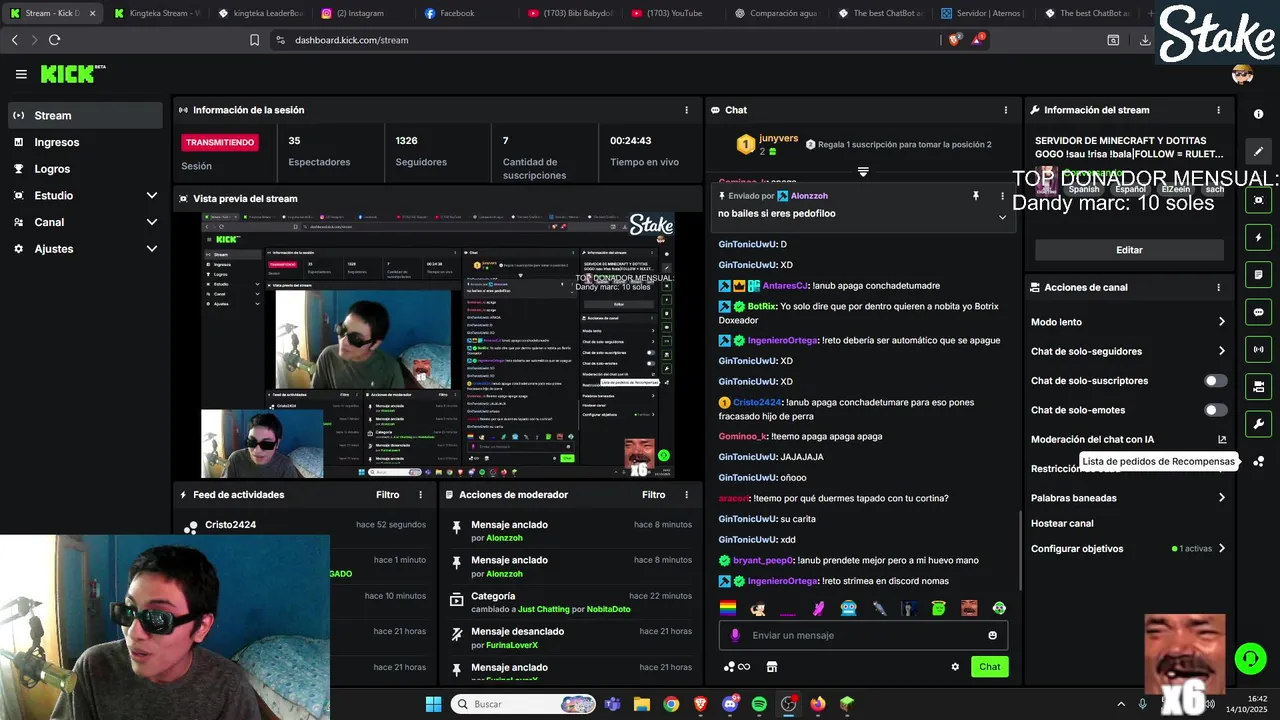Image resolution: width=1280 pixels, height=720 pixels.
Task: Open the chat bubble icon in right toolbar
Action: [1258, 312]
